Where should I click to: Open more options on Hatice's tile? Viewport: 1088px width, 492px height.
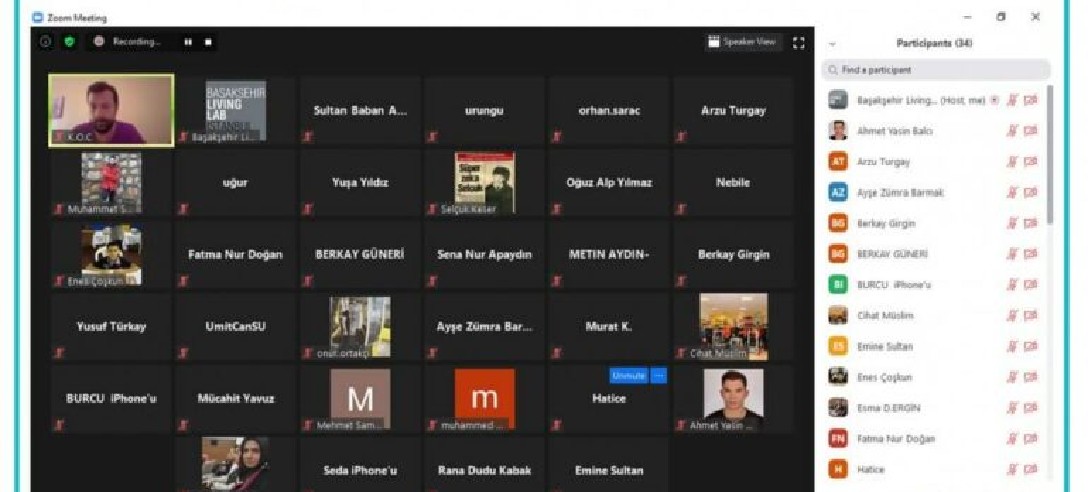tap(658, 376)
